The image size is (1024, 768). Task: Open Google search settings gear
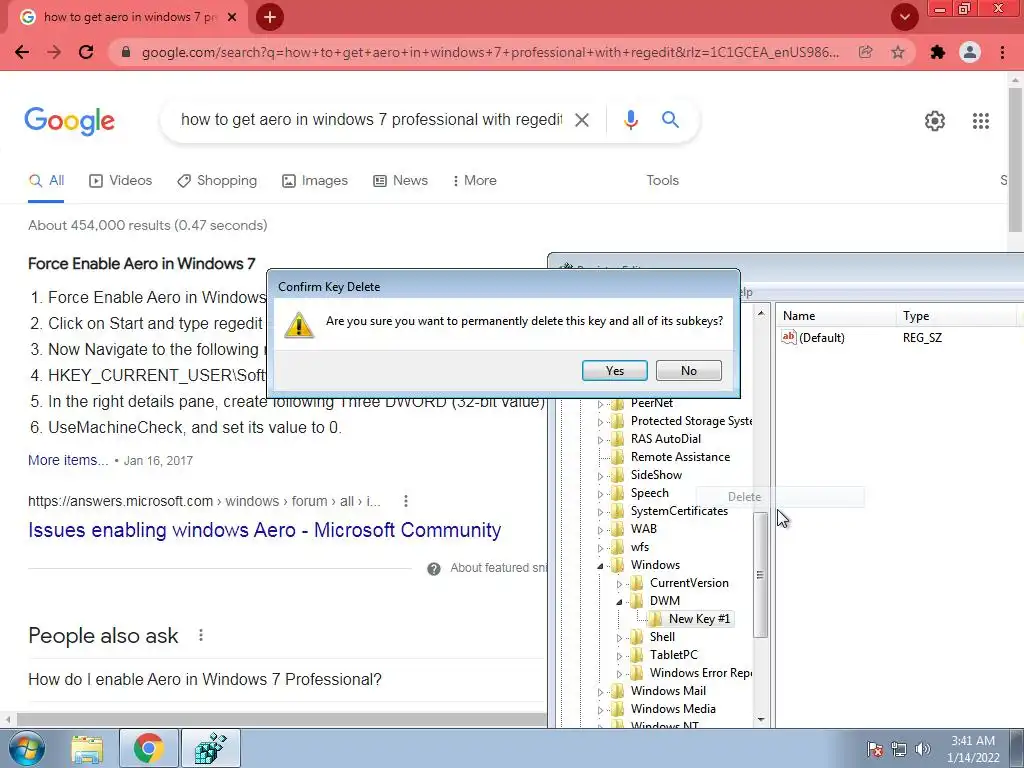click(935, 121)
